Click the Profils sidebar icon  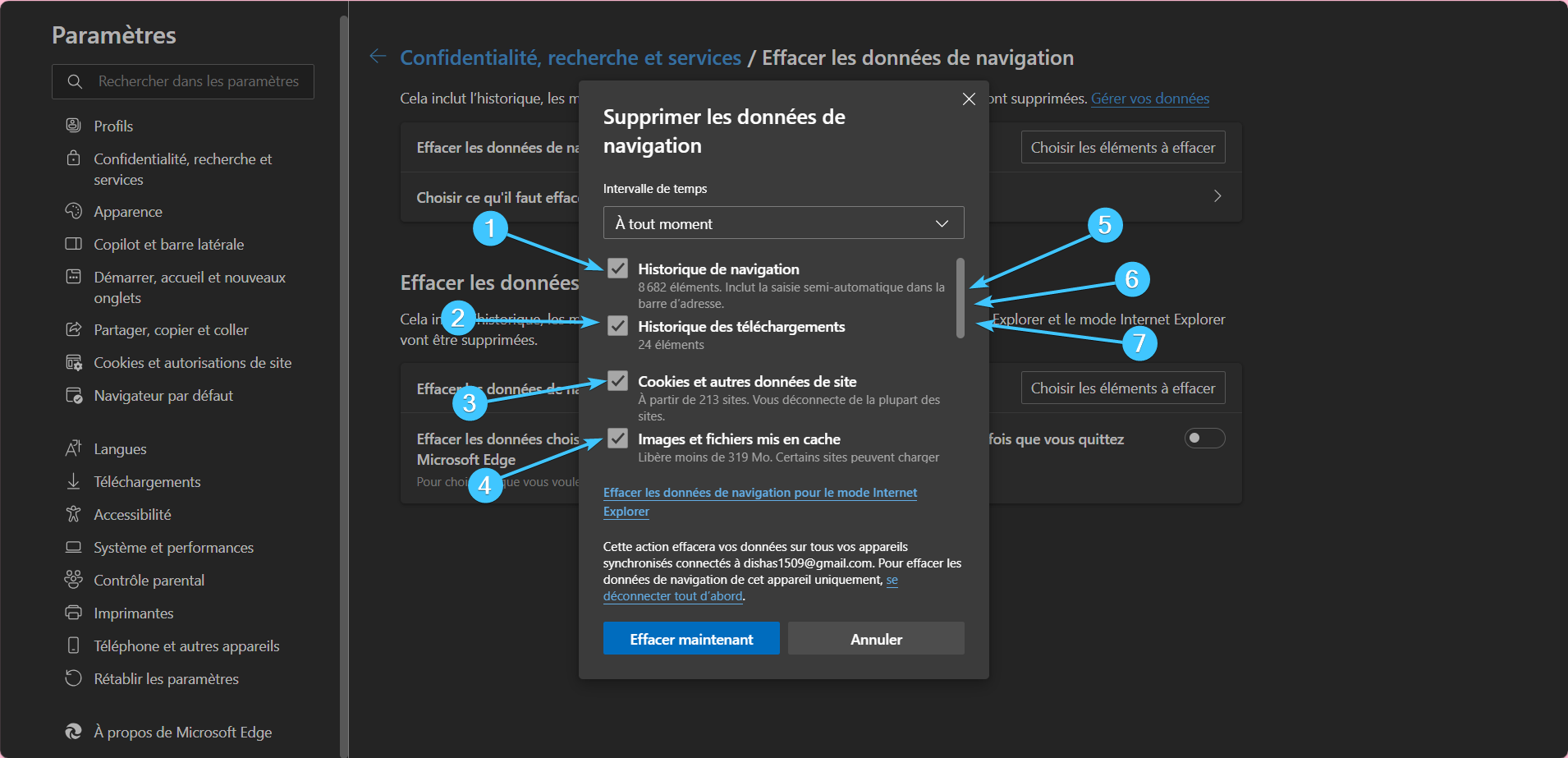click(x=74, y=126)
